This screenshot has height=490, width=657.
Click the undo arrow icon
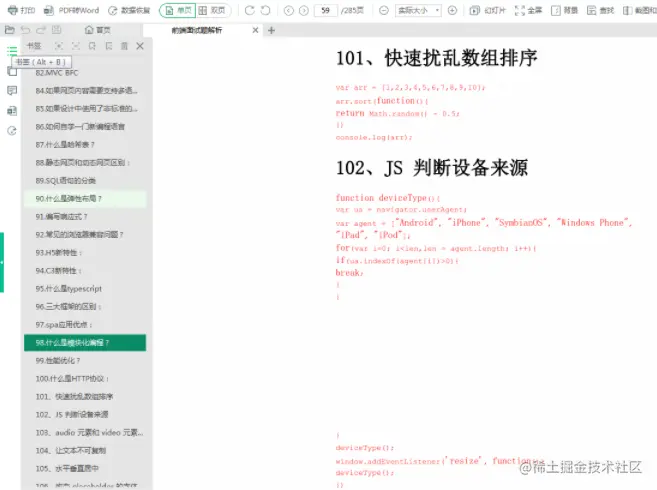click(26, 30)
